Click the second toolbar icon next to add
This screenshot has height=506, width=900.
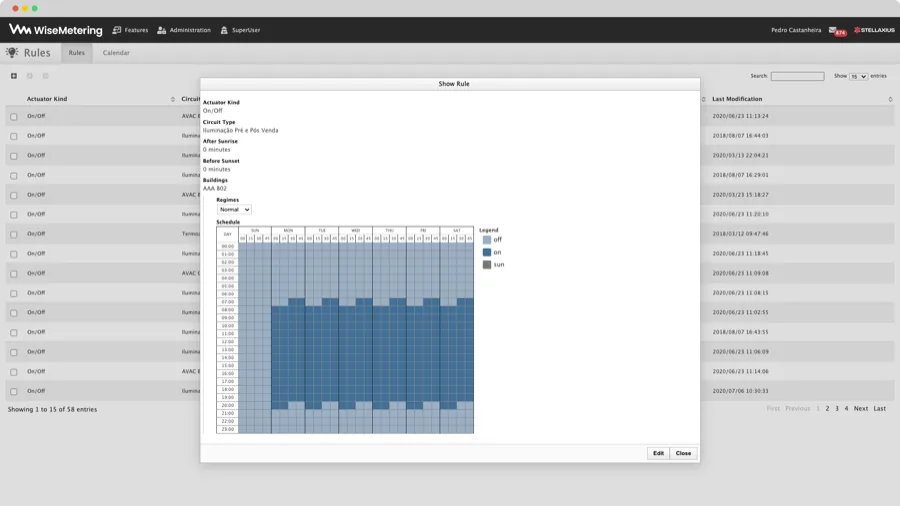[x=30, y=76]
